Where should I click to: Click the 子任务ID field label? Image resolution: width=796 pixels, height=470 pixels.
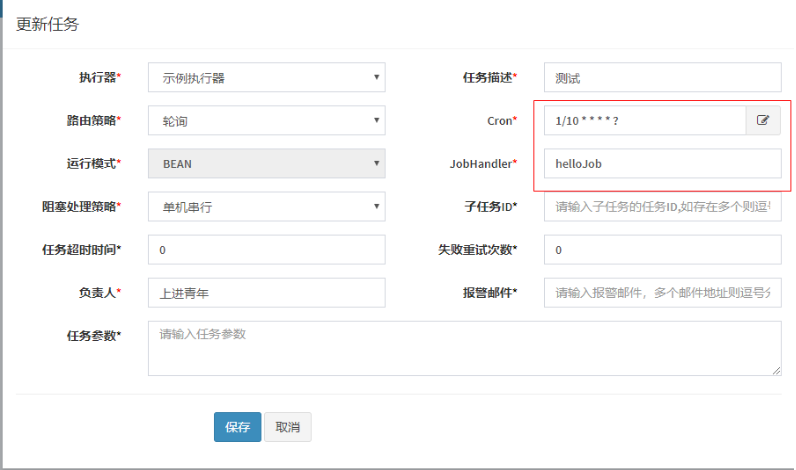491,207
